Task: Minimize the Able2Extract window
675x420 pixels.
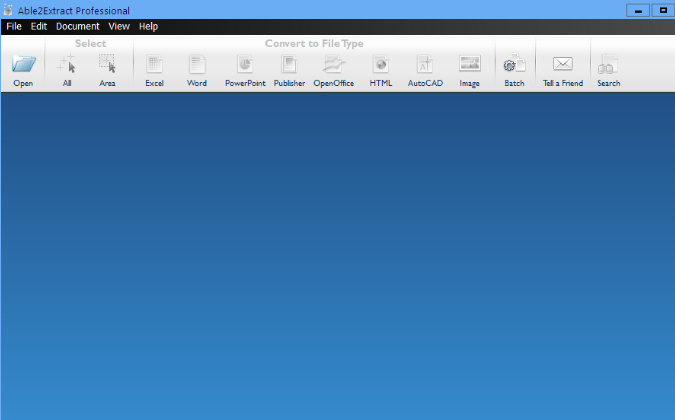Action: pyautogui.click(x=638, y=10)
